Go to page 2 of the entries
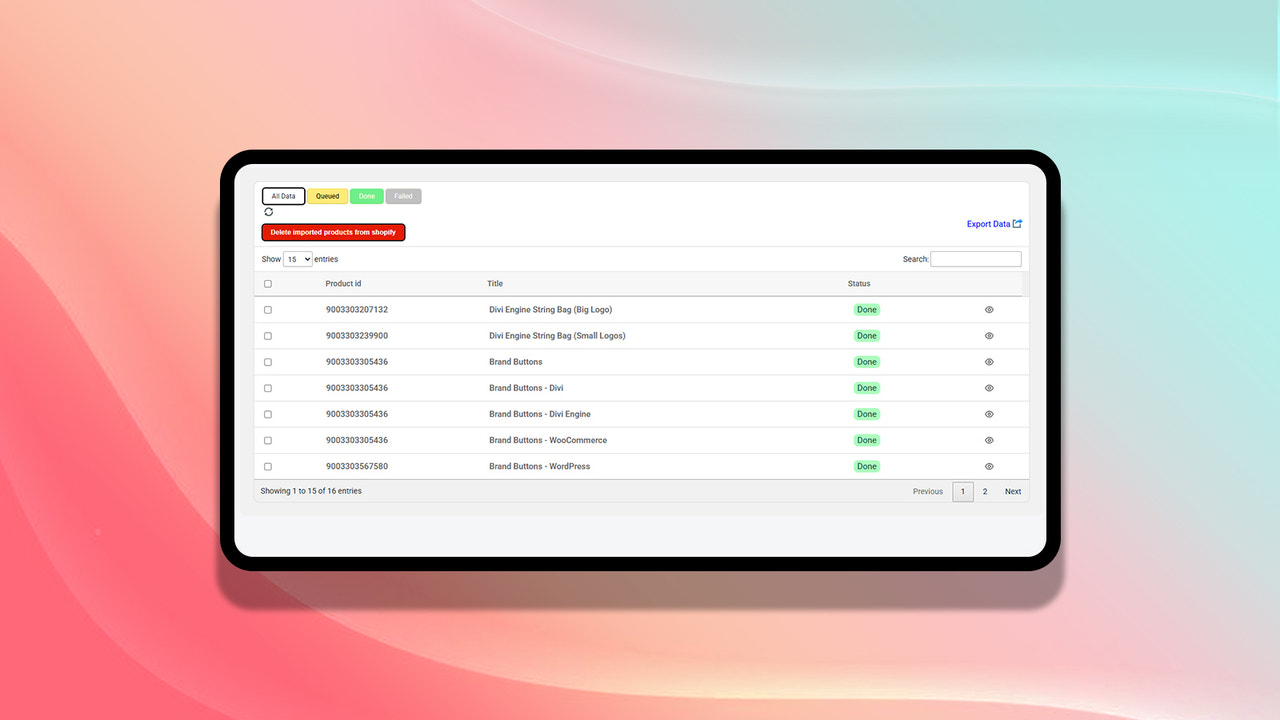This screenshot has width=1280, height=720. tap(985, 492)
